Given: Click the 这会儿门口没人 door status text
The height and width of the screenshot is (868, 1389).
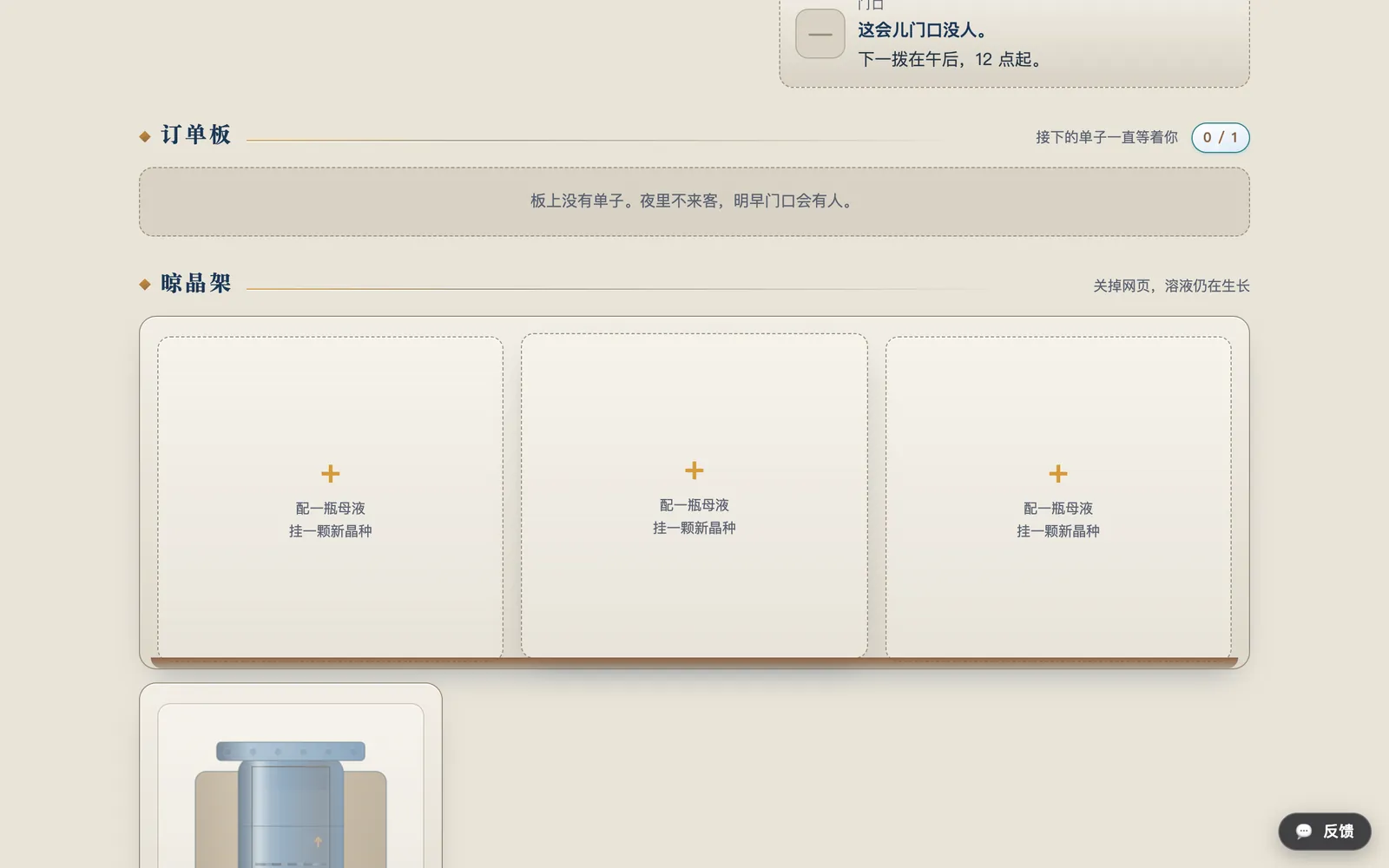Looking at the screenshot, I should tap(923, 30).
